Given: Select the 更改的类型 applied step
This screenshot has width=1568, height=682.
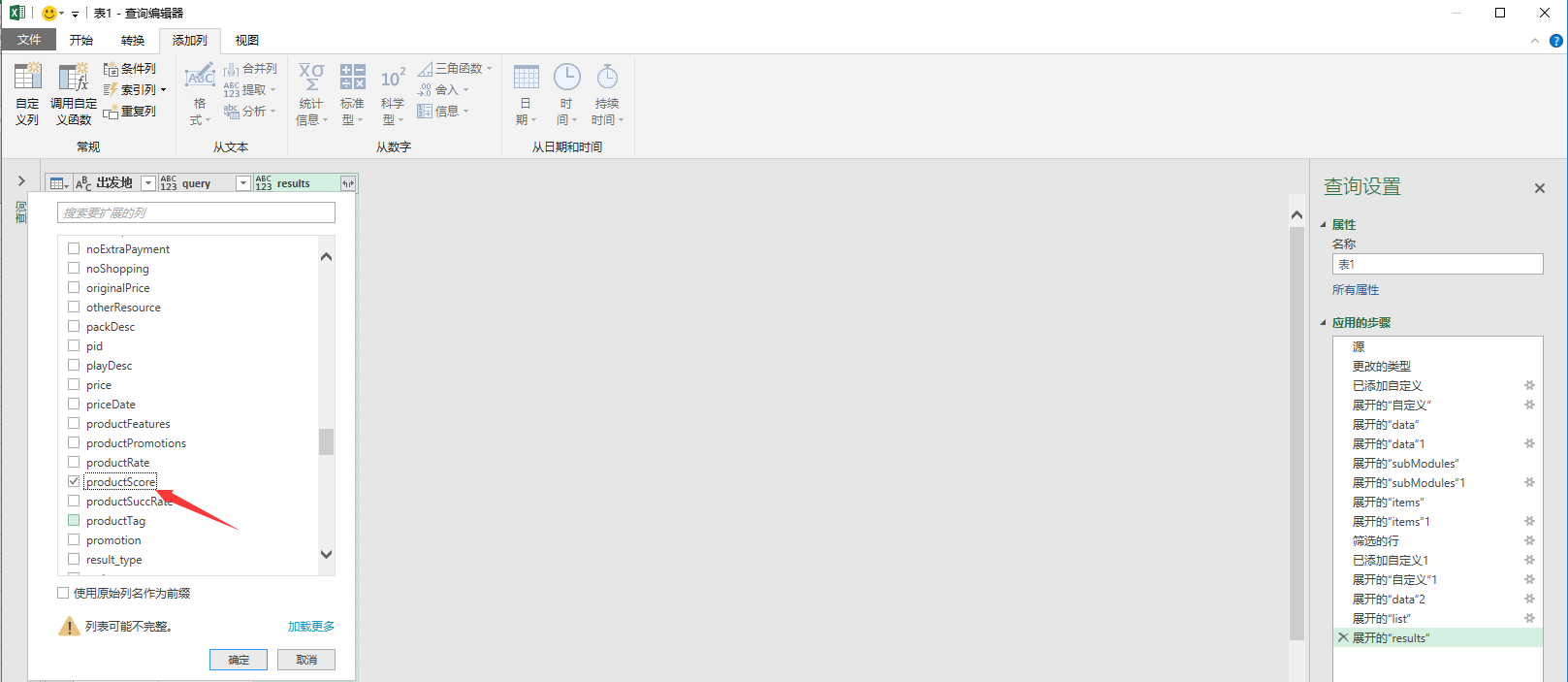Looking at the screenshot, I should pyautogui.click(x=1382, y=366).
